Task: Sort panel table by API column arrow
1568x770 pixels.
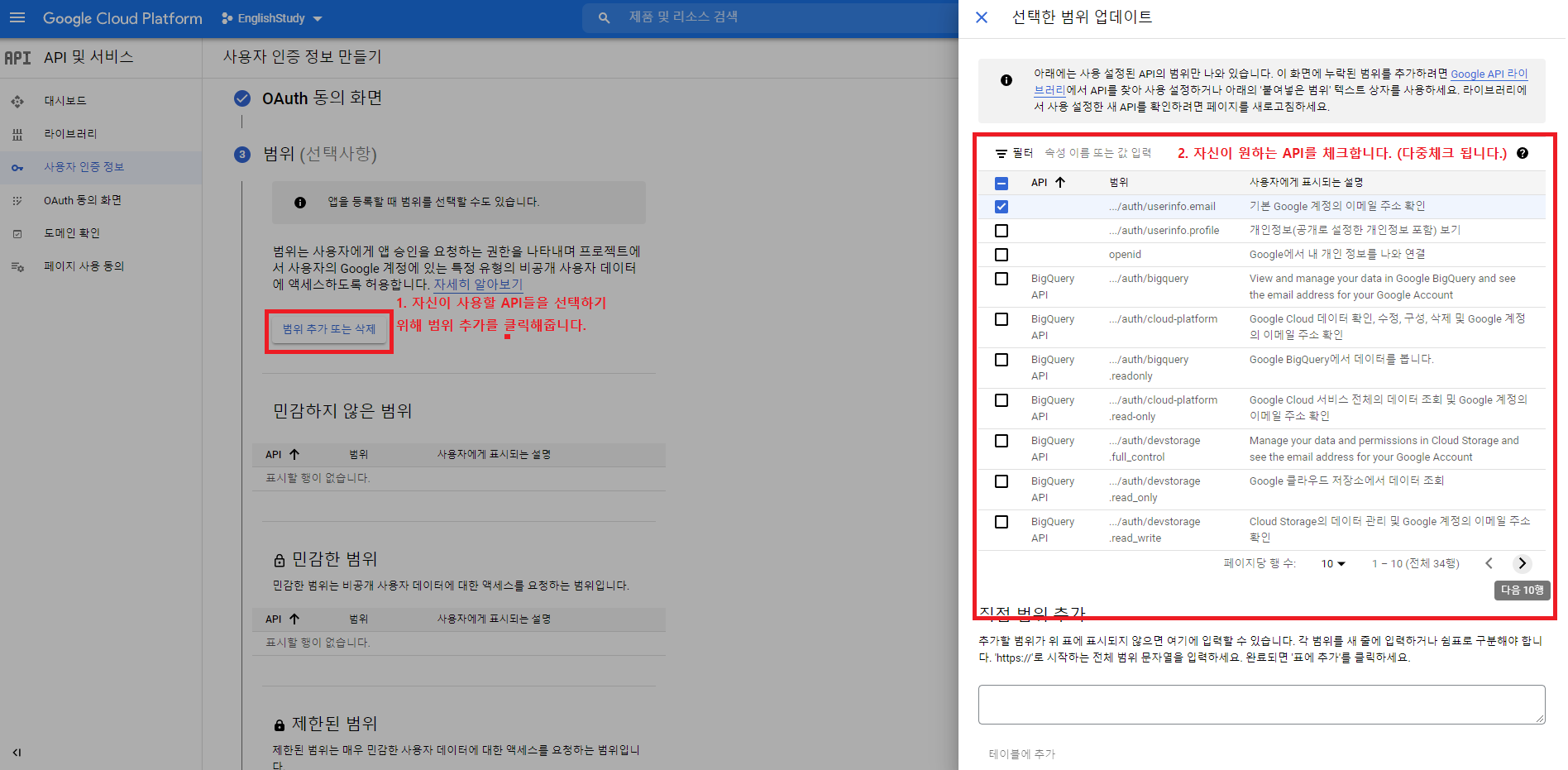Action: (x=1060, y=182)
